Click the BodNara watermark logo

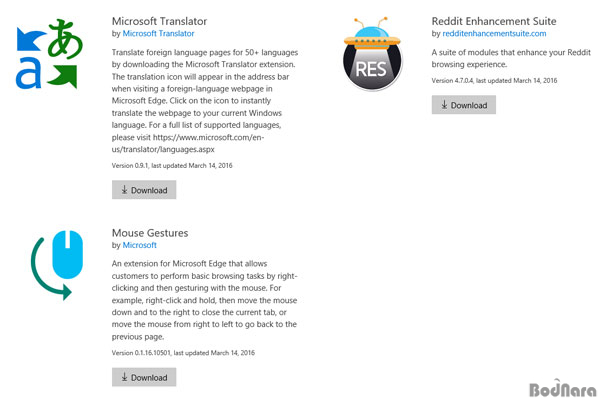point(563,388)
